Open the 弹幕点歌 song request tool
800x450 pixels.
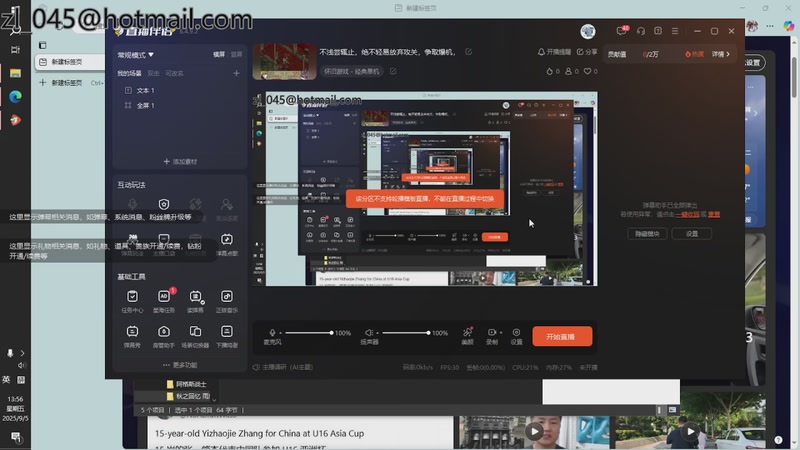point(227,244)
